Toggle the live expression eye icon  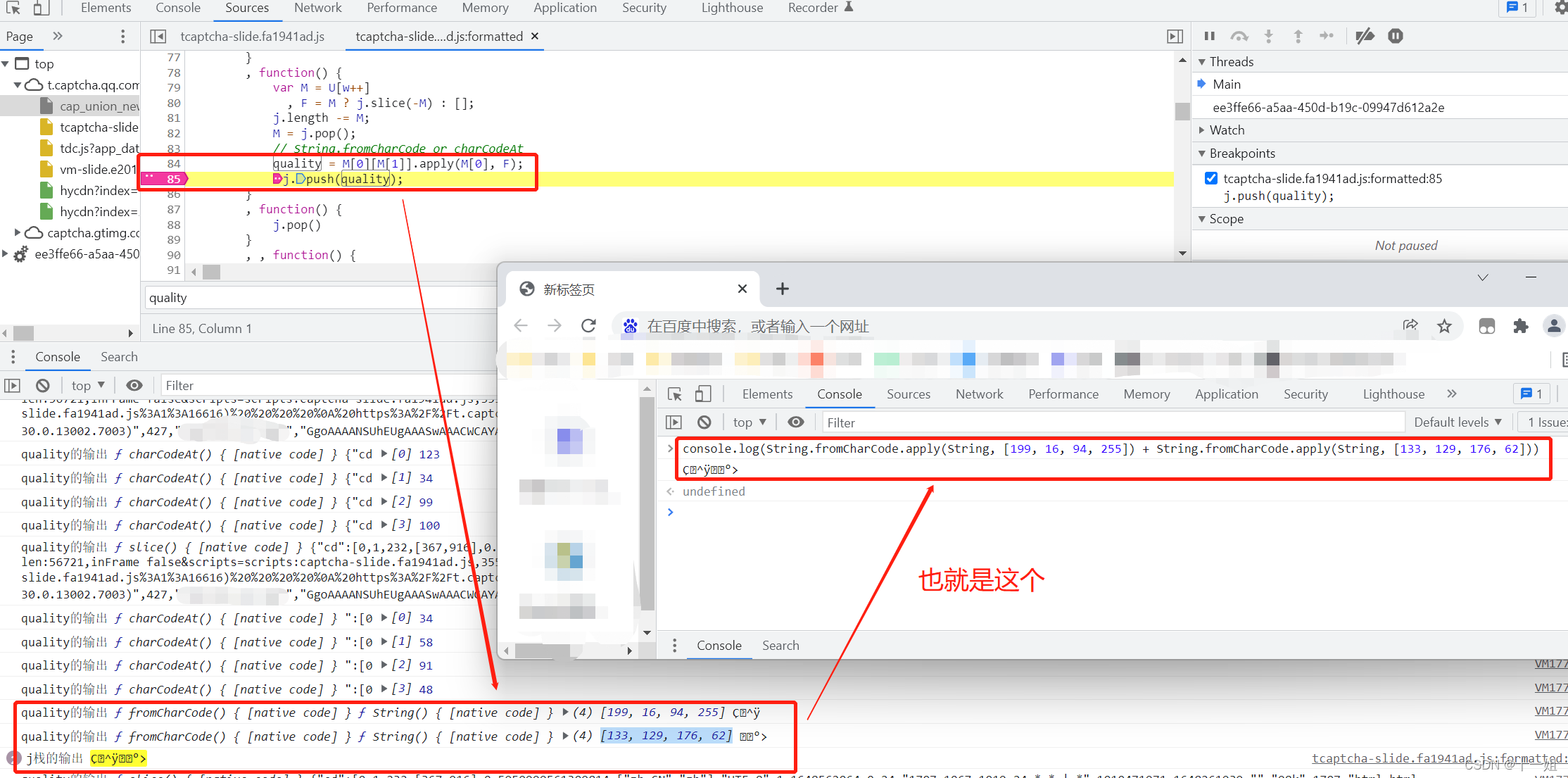tap(134, 385)
